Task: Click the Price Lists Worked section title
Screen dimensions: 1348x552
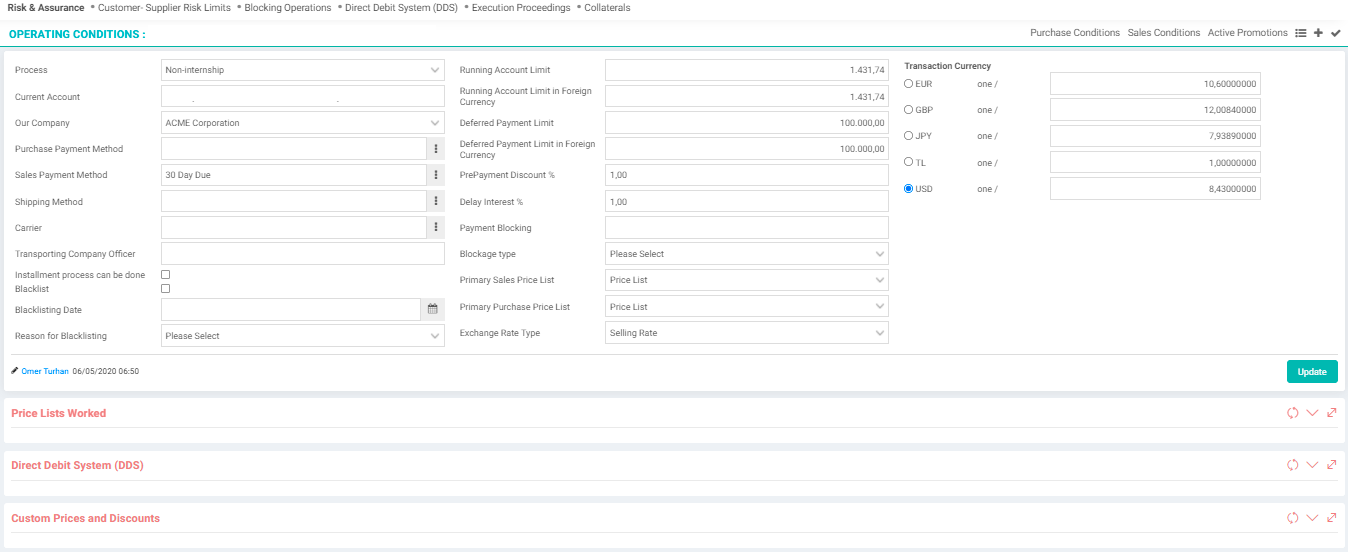Action: click(x=59, y=413)
